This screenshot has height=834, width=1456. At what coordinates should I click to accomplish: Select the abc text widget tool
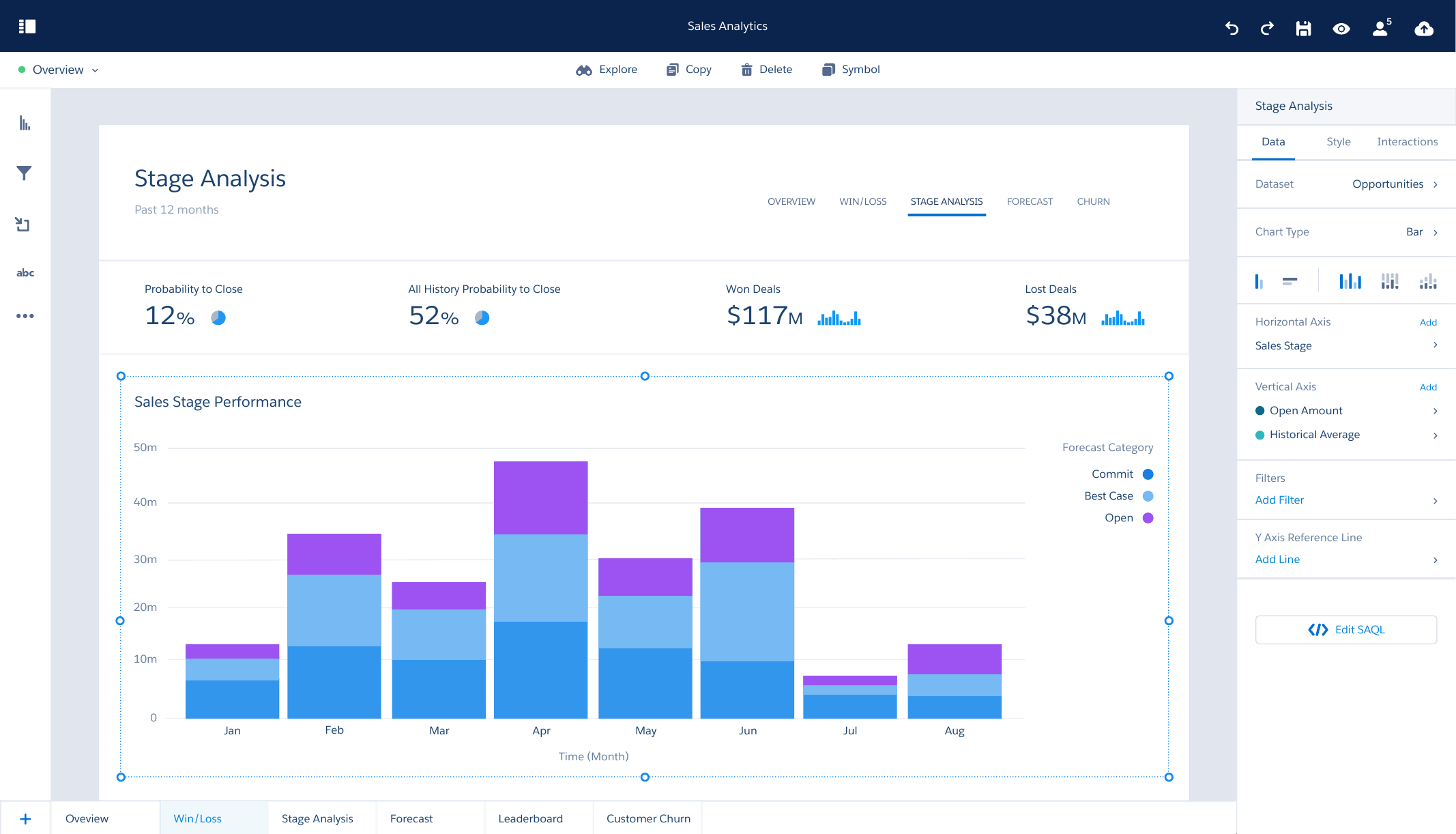click(x=25, y=272)
